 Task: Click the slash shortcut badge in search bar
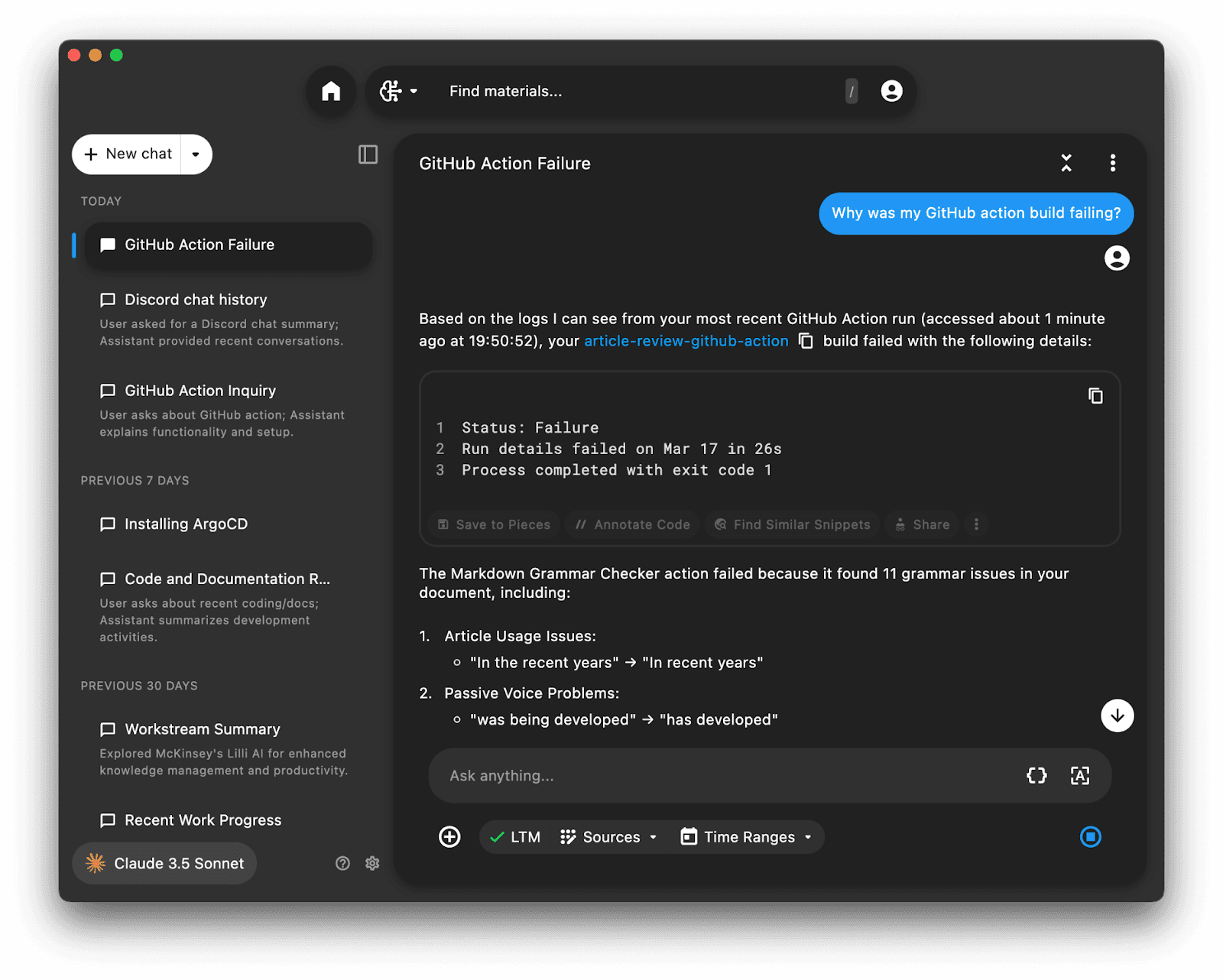pos(852,91)
